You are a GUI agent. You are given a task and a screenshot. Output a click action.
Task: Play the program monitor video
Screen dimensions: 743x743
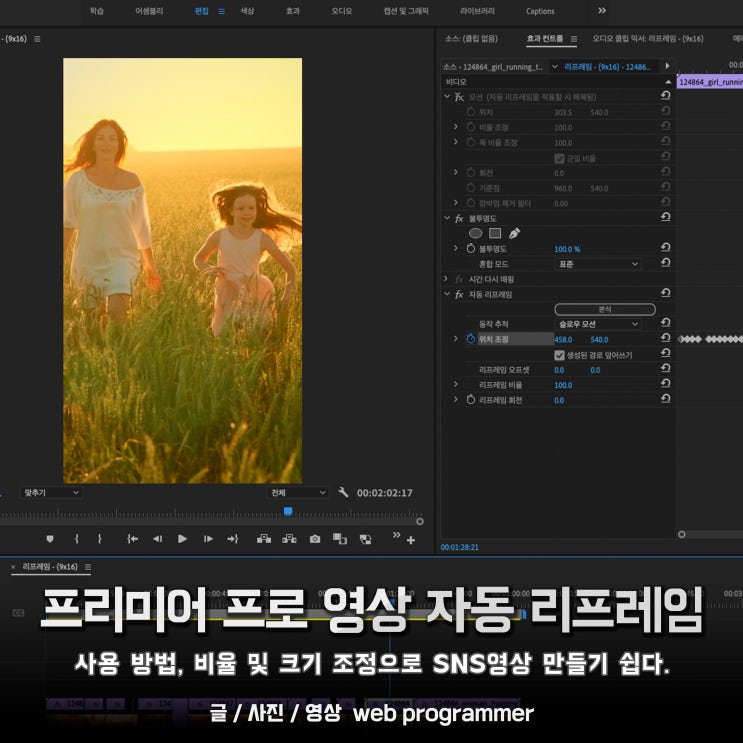click(x=182, y=539)
